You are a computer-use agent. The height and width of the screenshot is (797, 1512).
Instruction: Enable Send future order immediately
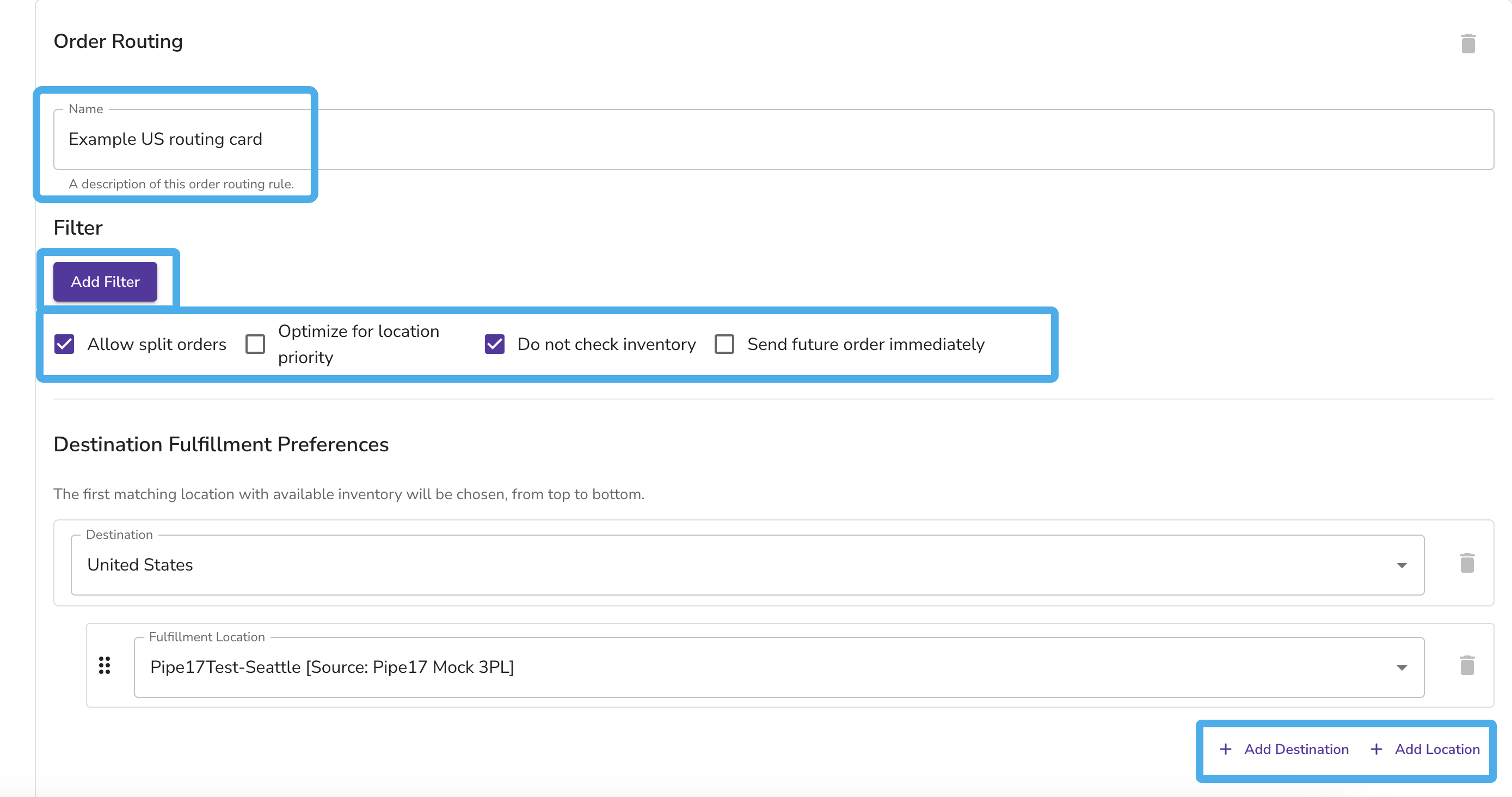coord(724,344)
